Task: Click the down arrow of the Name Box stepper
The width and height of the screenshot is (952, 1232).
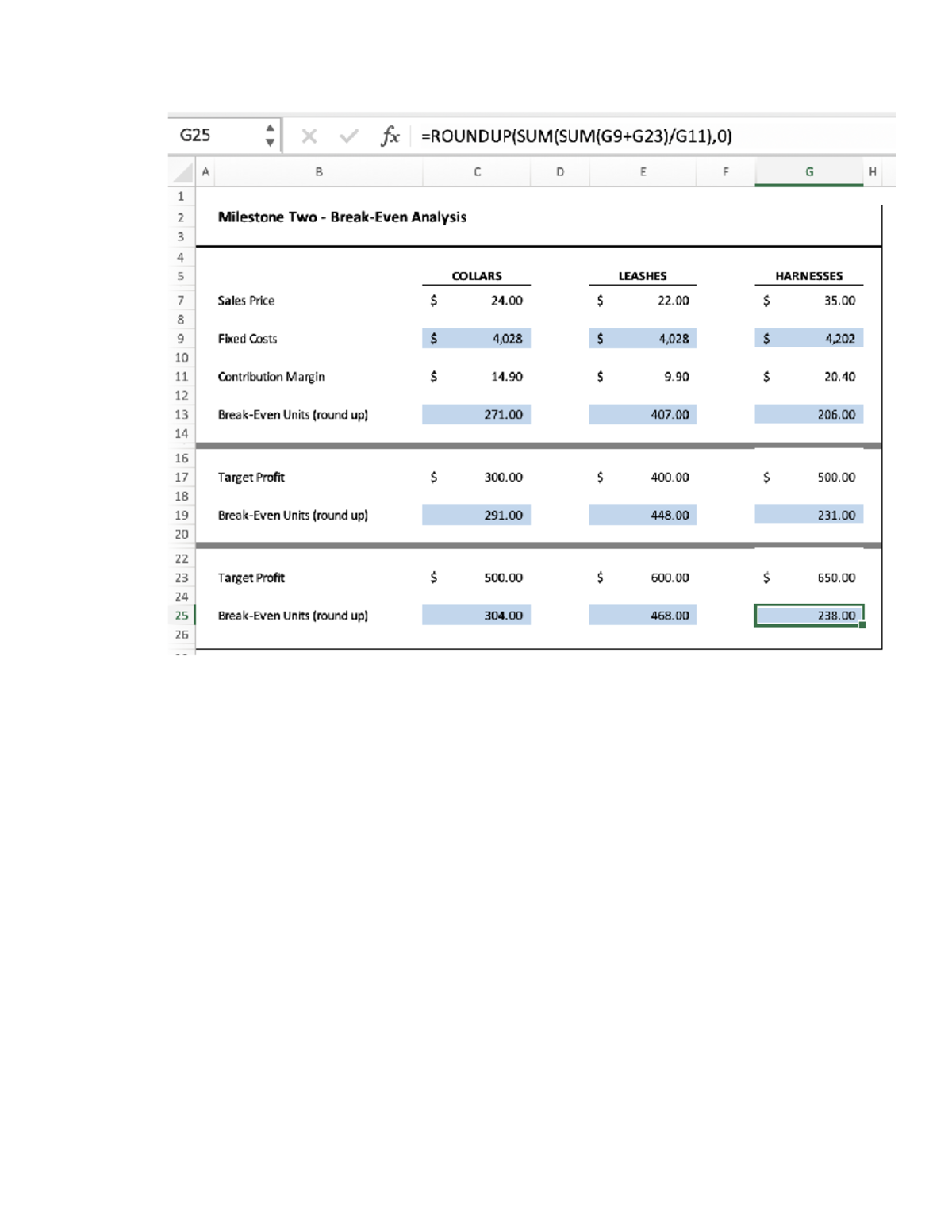Action: click(x=271, y=141)
